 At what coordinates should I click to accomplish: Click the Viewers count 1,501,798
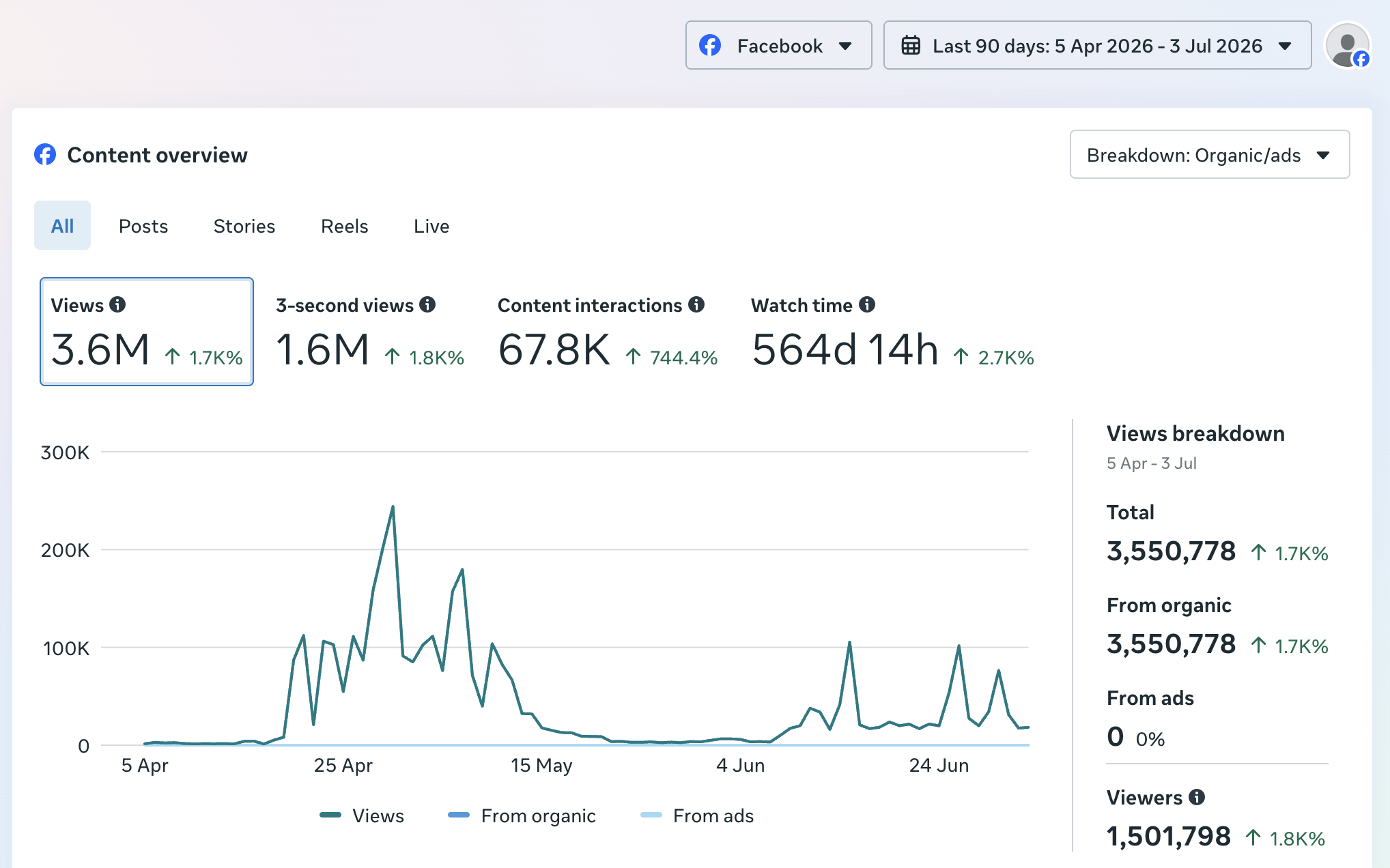(1169, 836)
